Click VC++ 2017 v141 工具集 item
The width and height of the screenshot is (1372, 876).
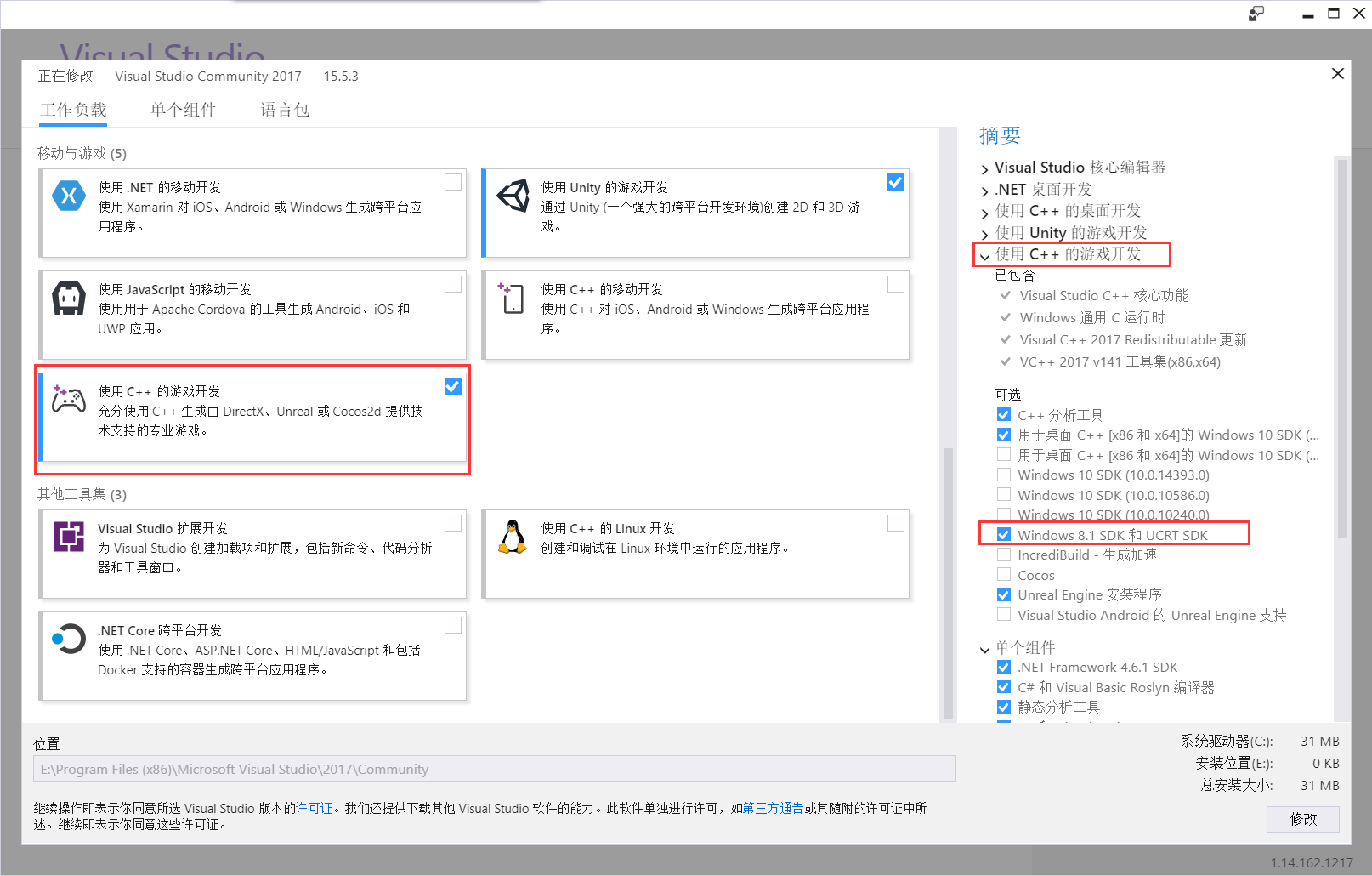1120,361
